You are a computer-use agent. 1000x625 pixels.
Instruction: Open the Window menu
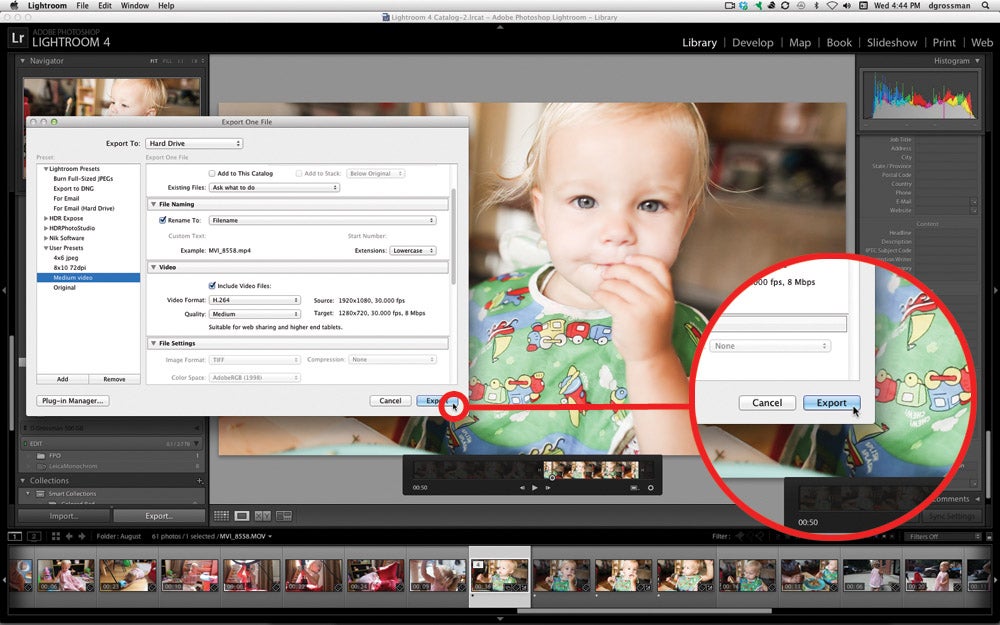tap(135, 6)
